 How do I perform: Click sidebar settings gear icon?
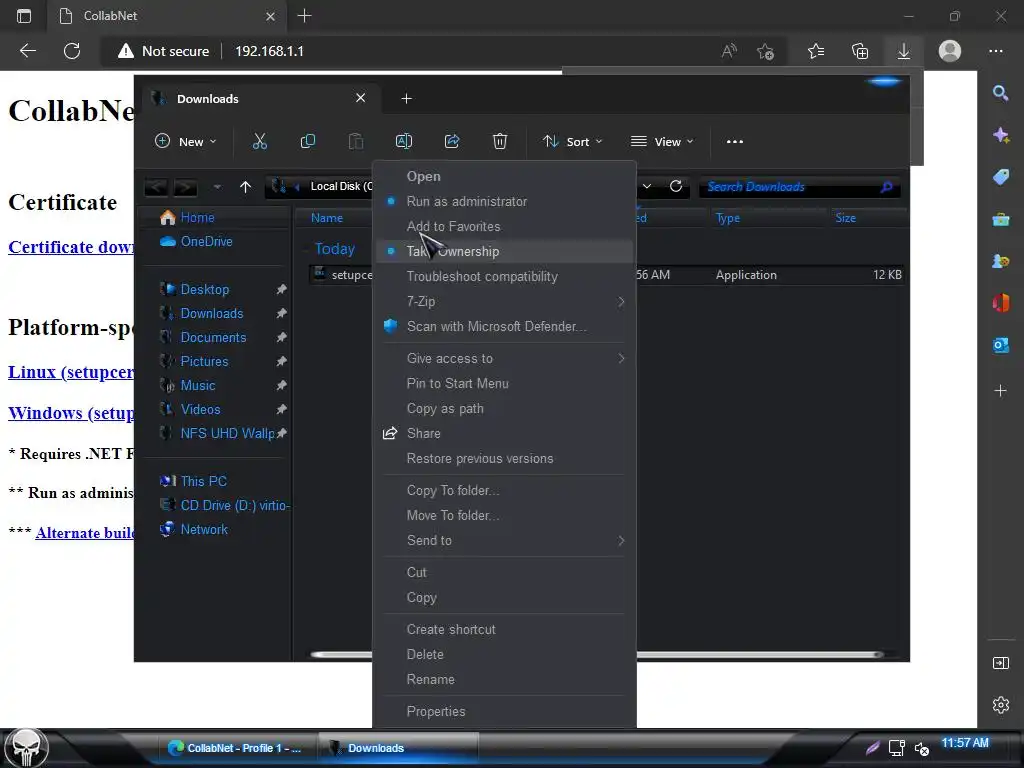(x=1000, y=705)
